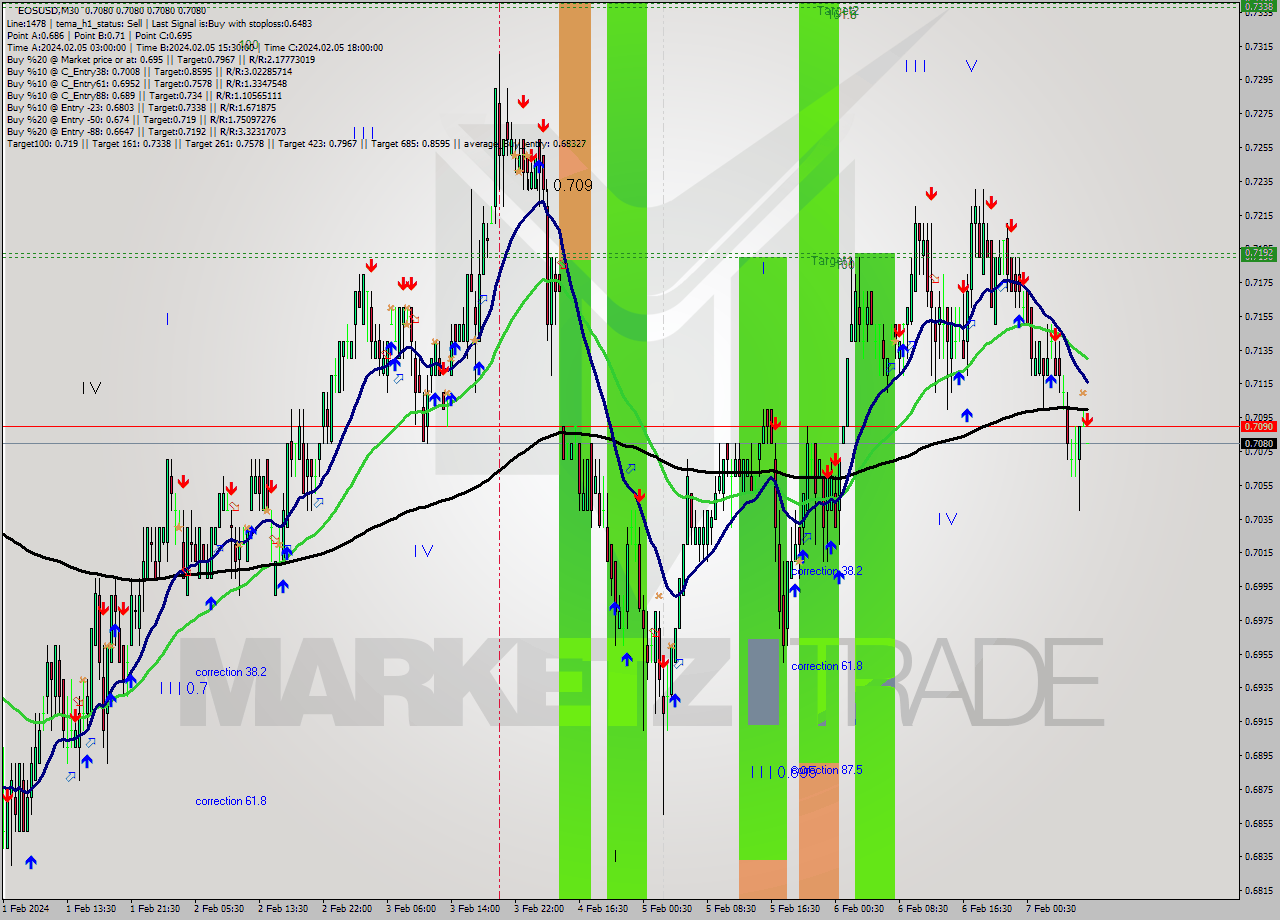
Task: Click the 0.7235 price axis label
Action: coord(1258,181)
